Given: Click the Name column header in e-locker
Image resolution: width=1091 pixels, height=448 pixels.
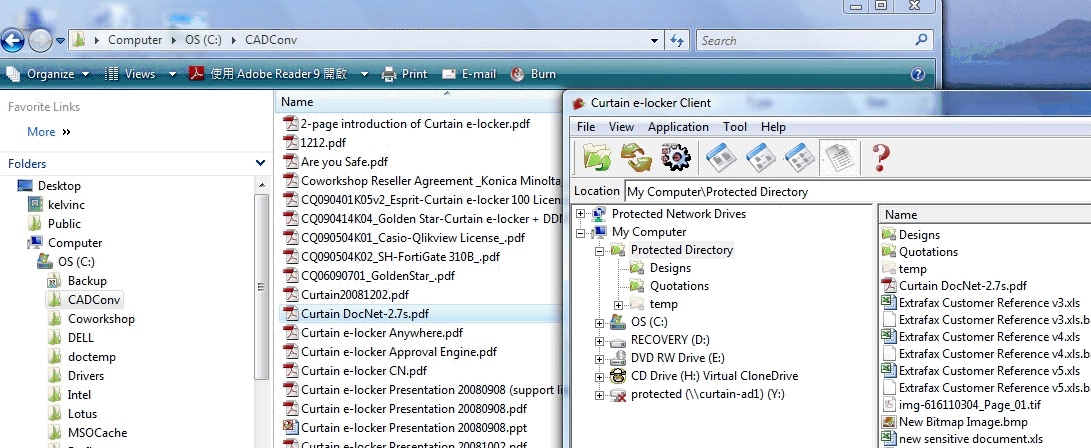Looking at the screenshot, I should pos(901,215).
